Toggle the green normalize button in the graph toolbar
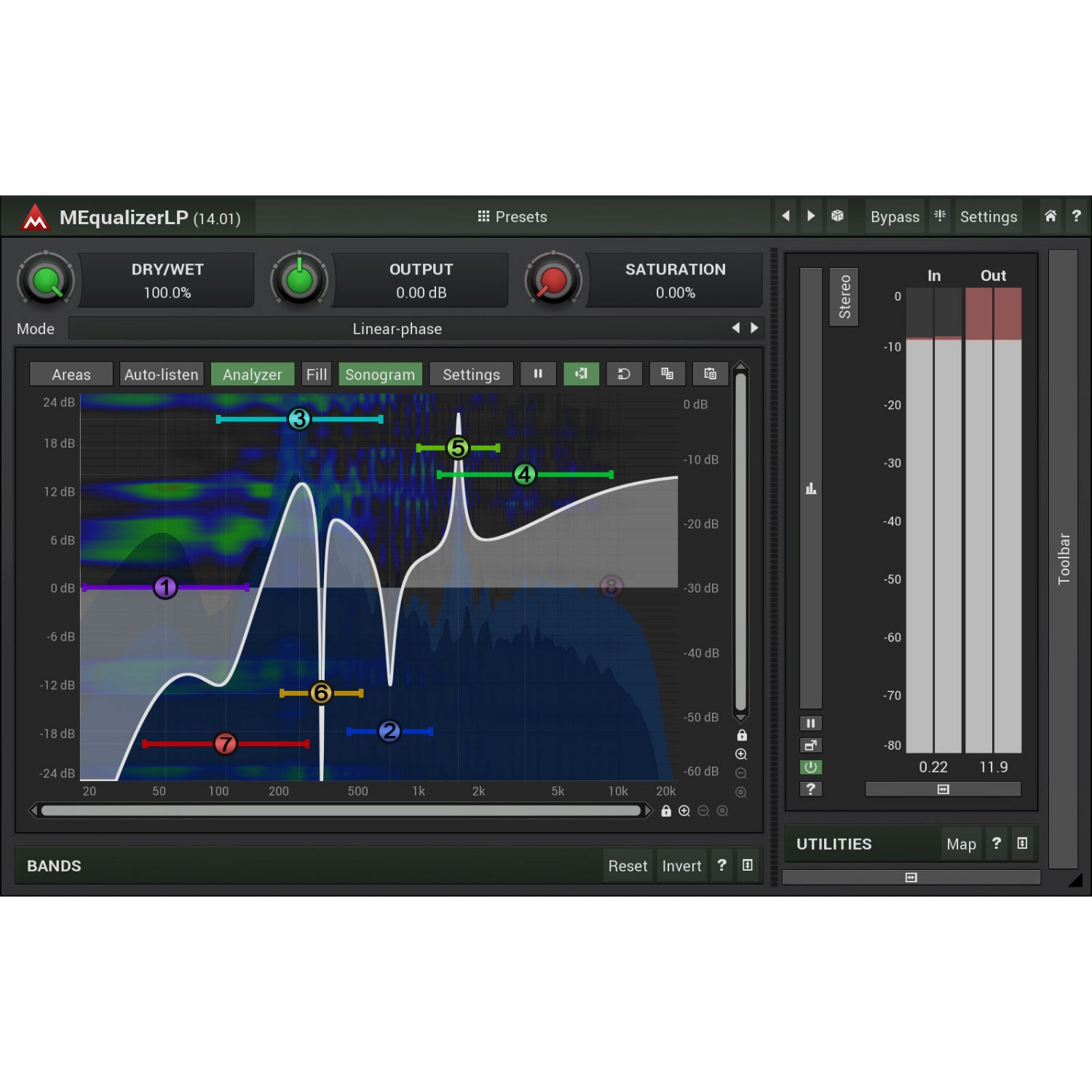1092x1092 pixels. point(581,374)
